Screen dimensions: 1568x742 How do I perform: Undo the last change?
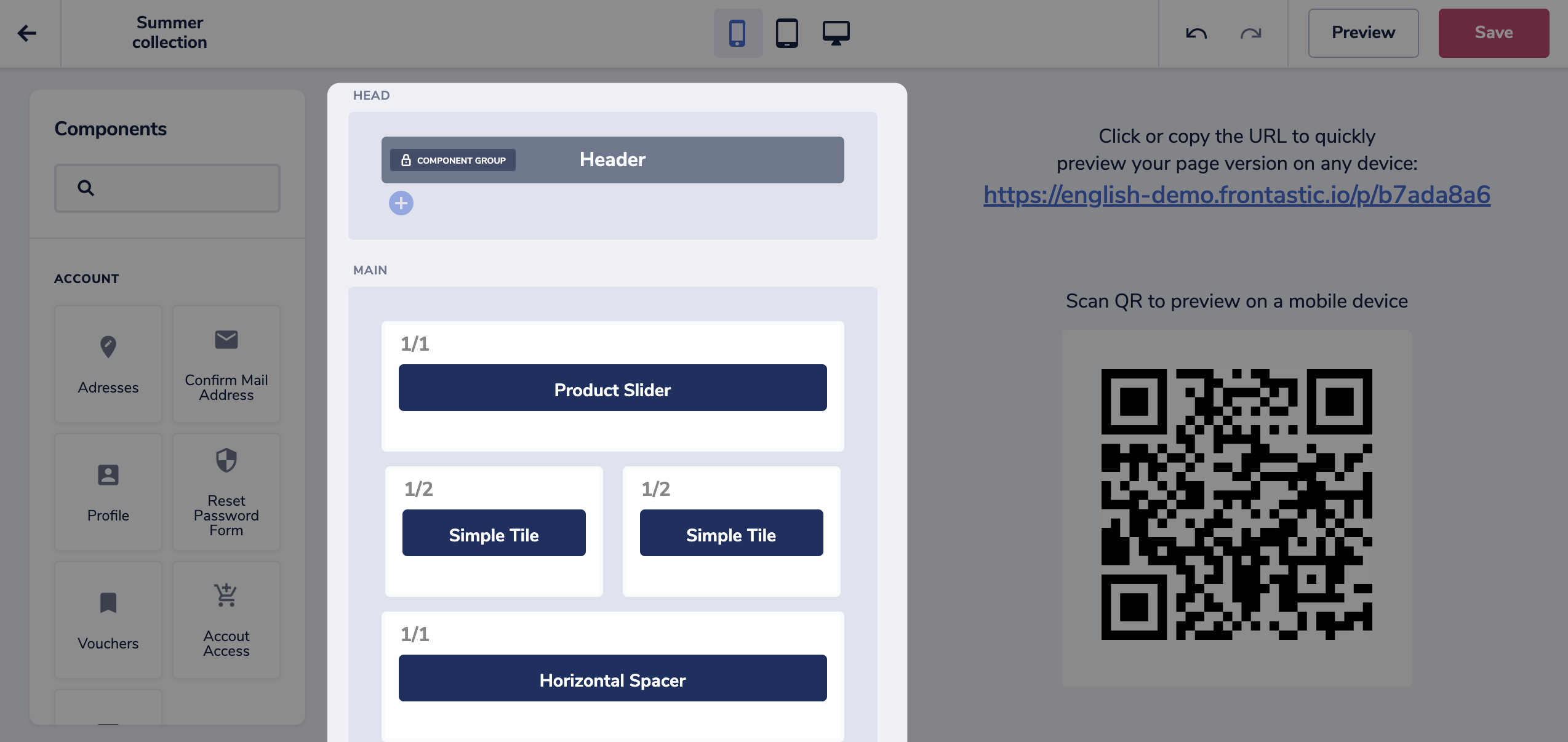coord(1196,33)
